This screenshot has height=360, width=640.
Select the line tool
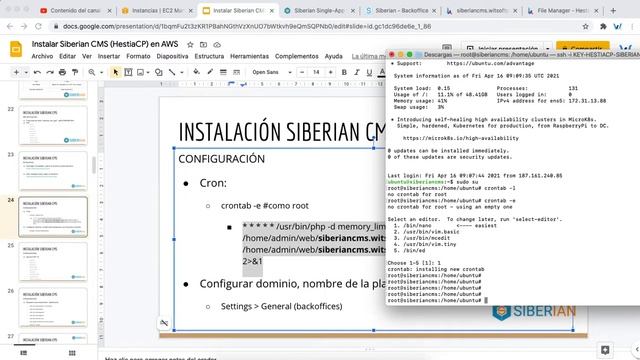click(172, 72)
